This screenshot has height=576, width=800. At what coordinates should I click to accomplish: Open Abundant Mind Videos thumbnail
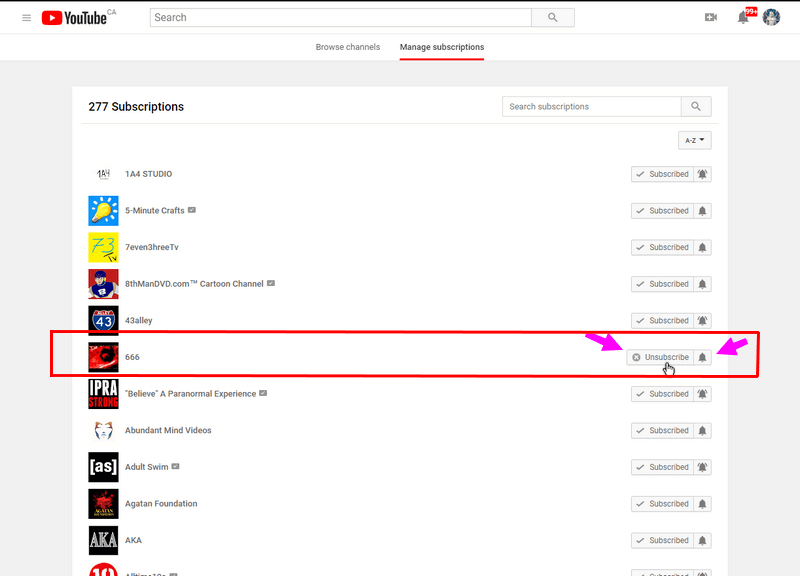coord(104,431)
